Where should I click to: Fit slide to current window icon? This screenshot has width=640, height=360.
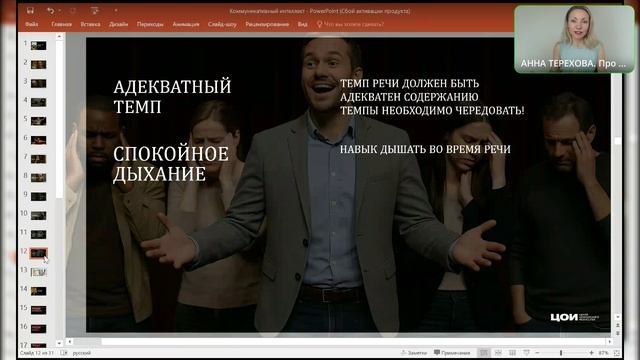point(617,353)
